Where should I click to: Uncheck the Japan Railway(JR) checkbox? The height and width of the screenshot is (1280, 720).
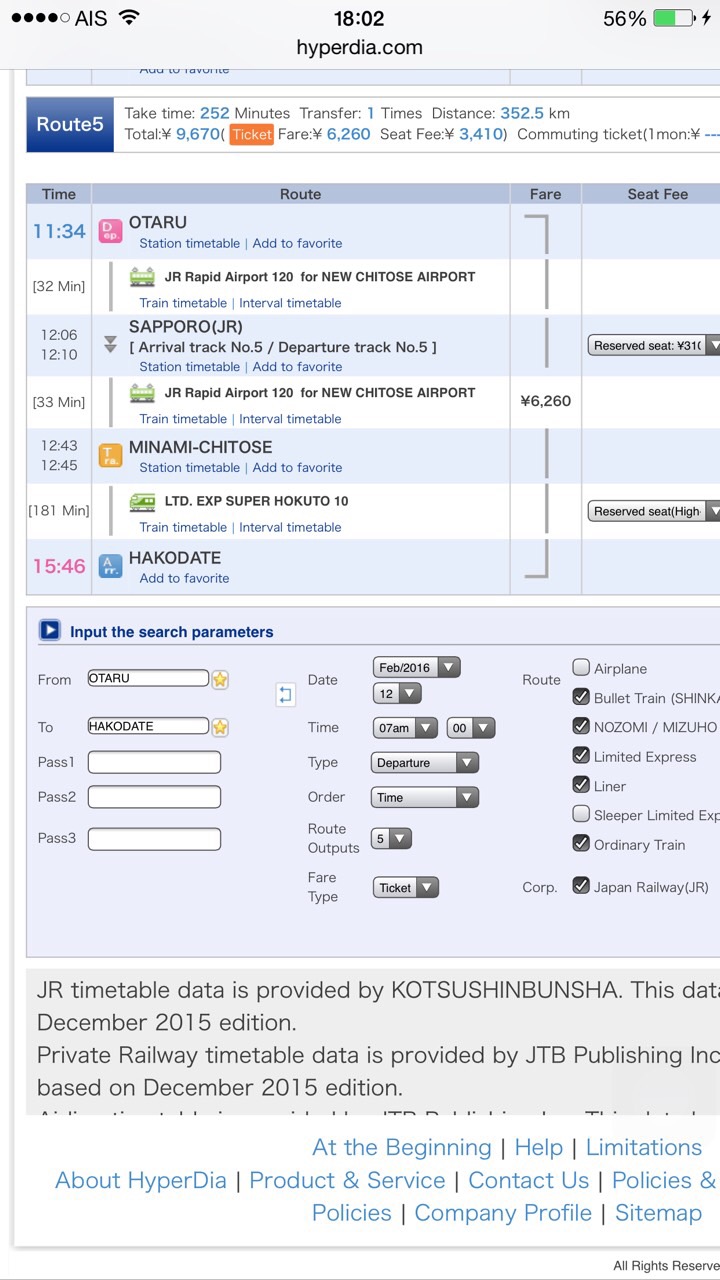point(581,885)
